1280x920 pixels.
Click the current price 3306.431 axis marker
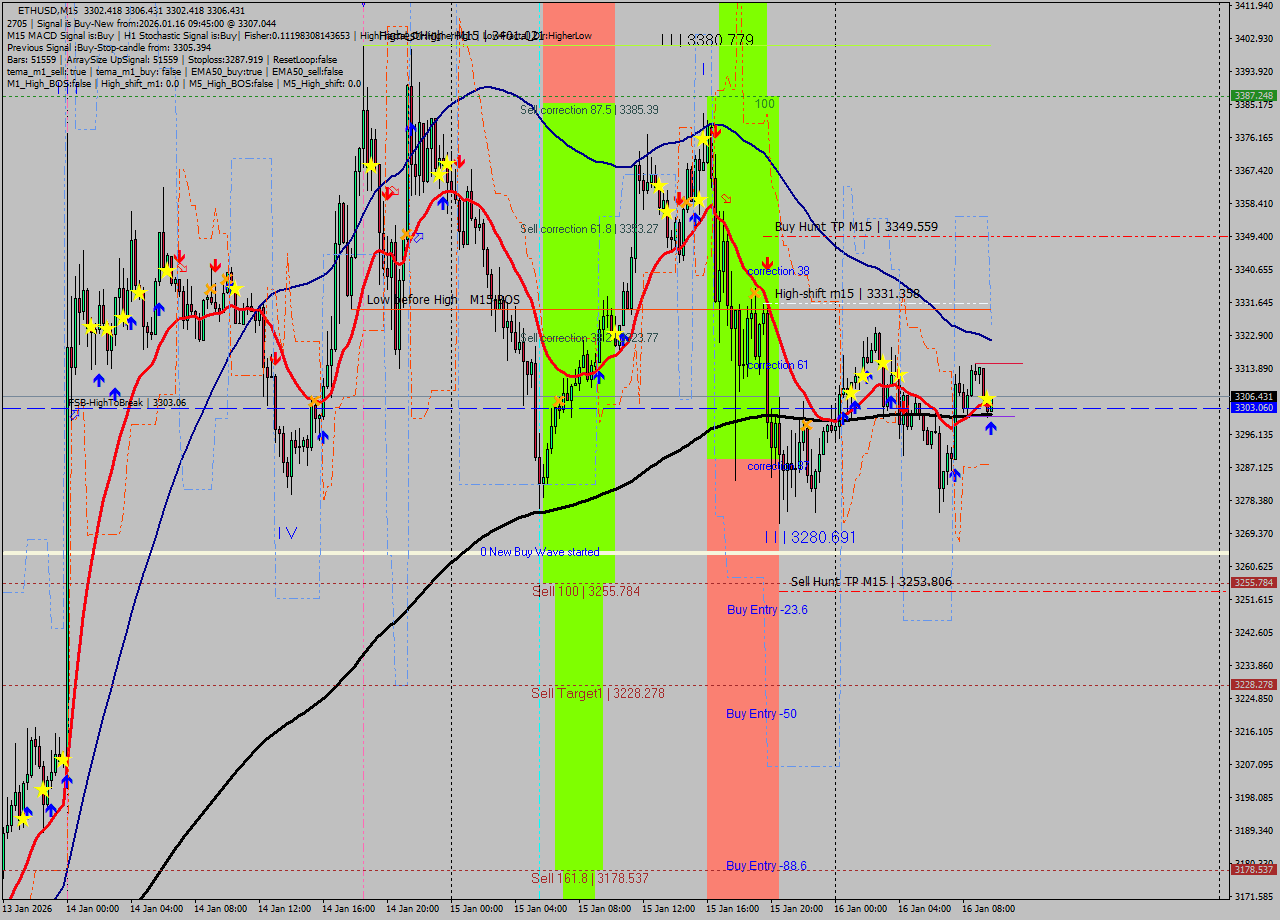(1253, 397)
